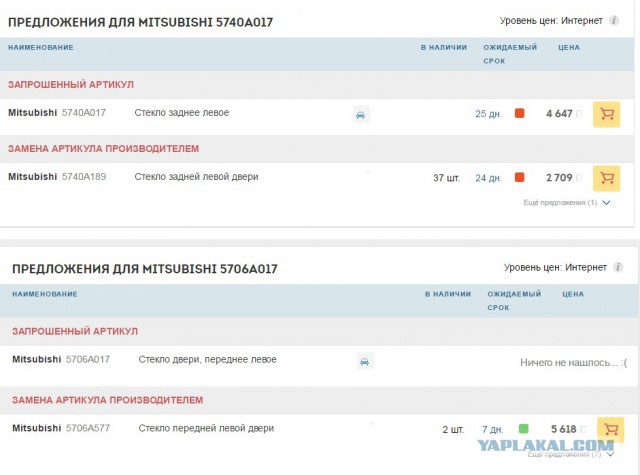Select article number 5706A577
640x475 pixels.
[x=88, y=428]
